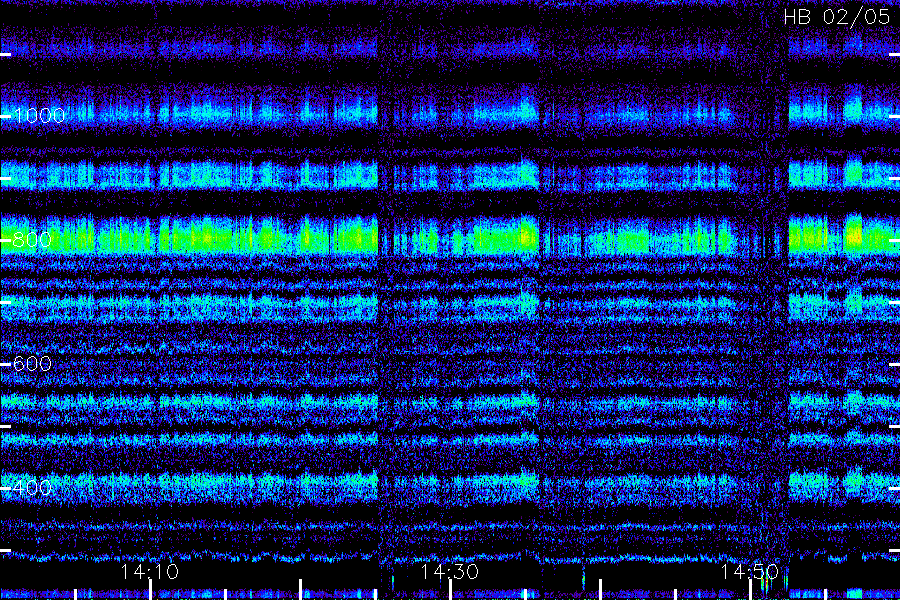Click the 600 frequency axis label
Viewport: 900px width, 600px height.
tap(32, 364)
